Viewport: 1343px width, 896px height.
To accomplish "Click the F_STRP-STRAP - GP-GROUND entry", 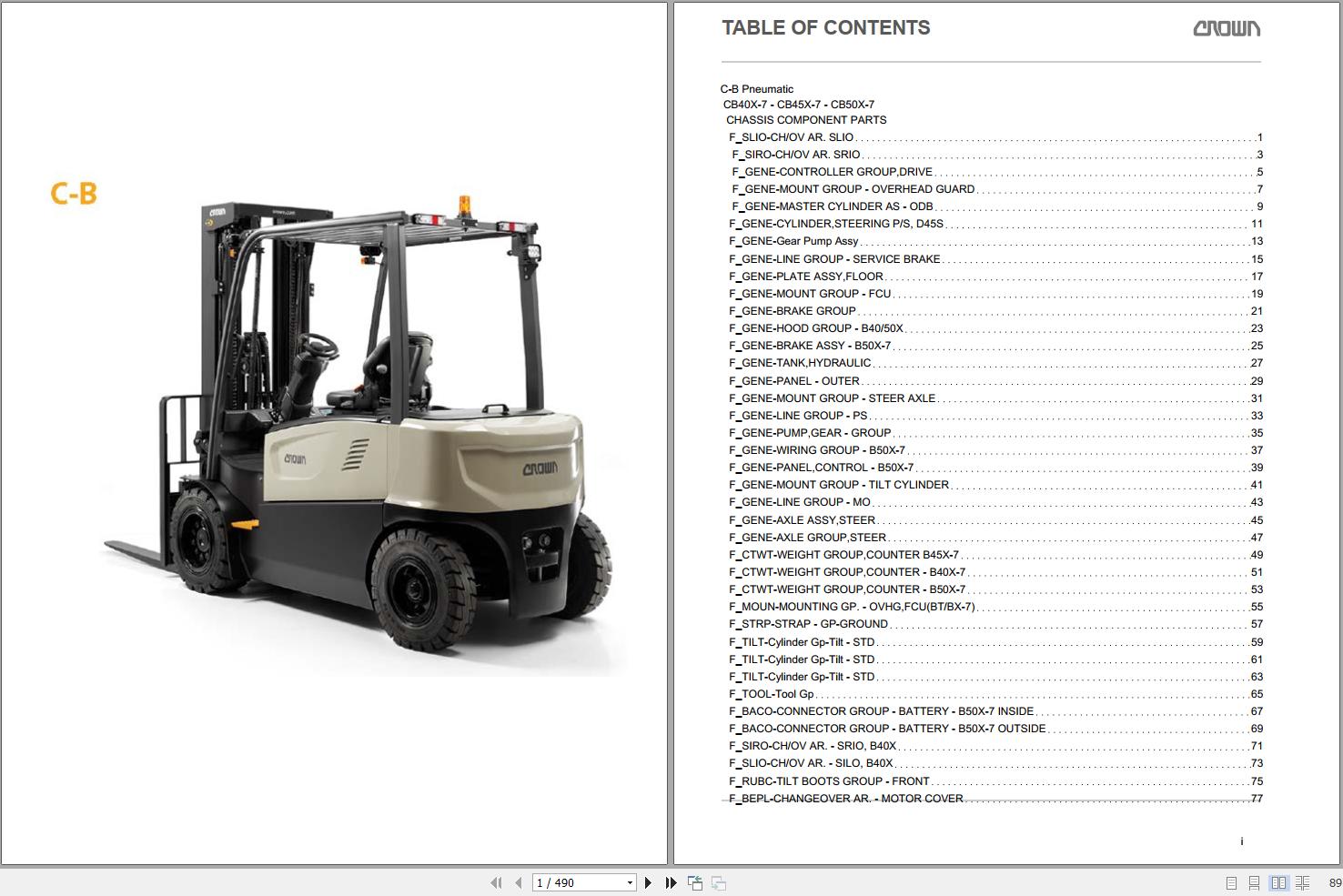I will click(x=995, y=624).
